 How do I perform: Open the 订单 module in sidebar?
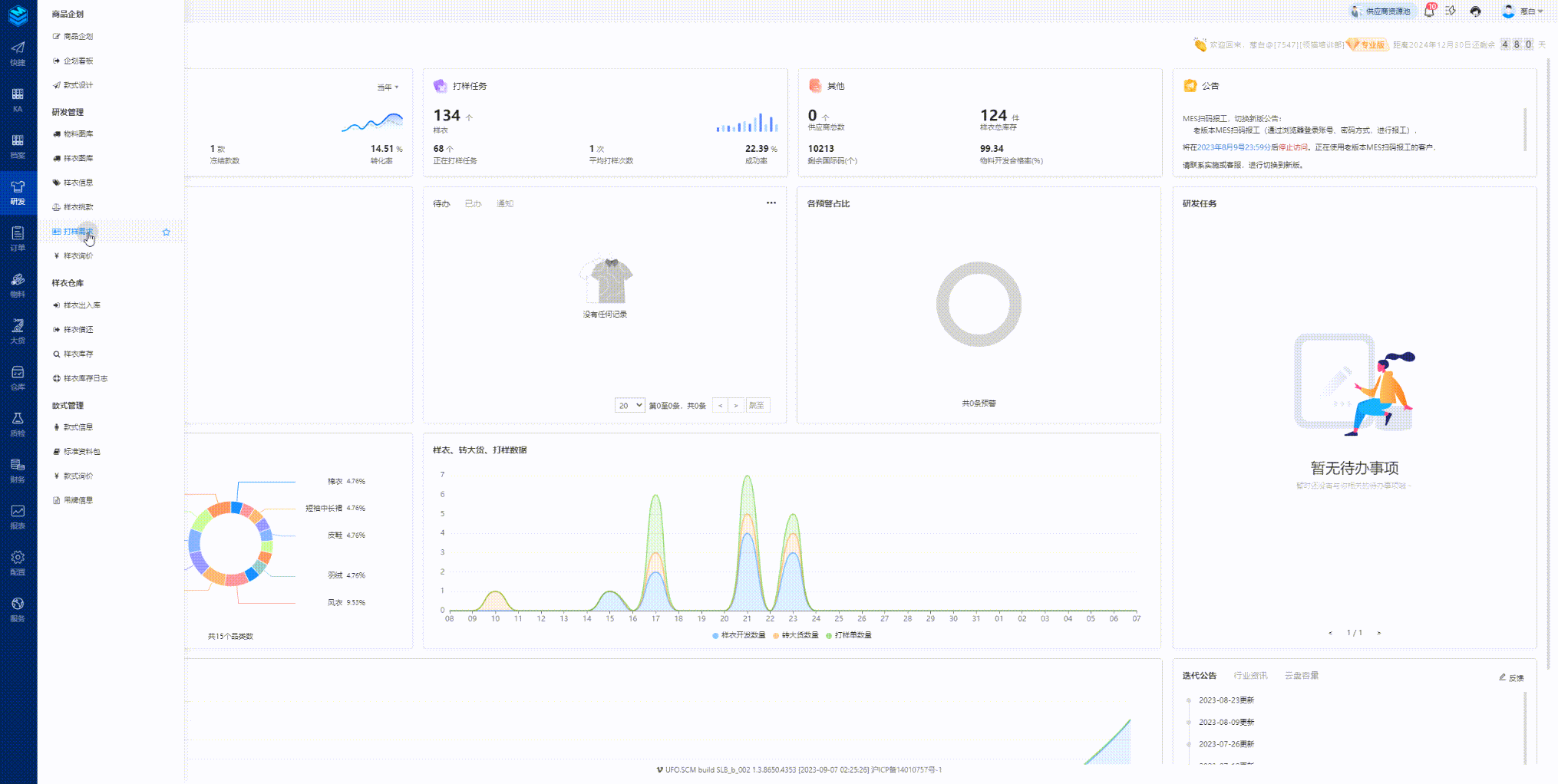coord(18,238)
